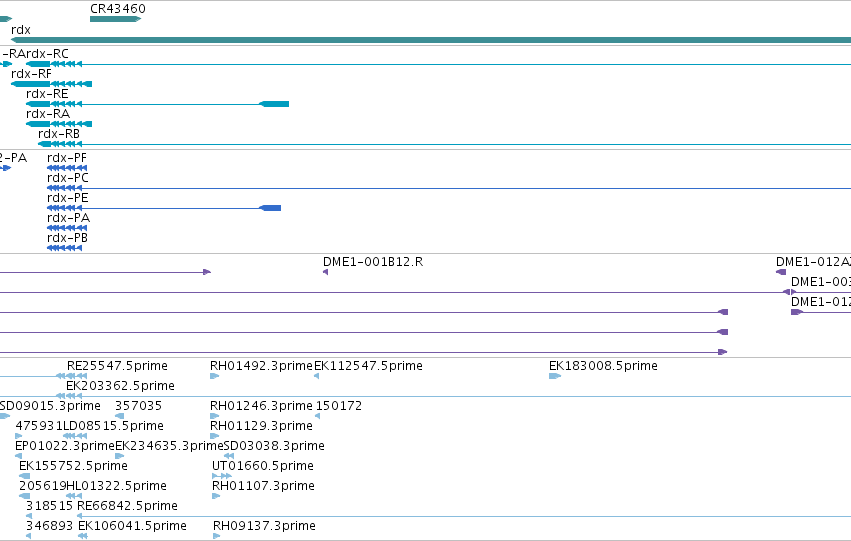Click SD09015.3prime EST label

[x=50, y=406]
